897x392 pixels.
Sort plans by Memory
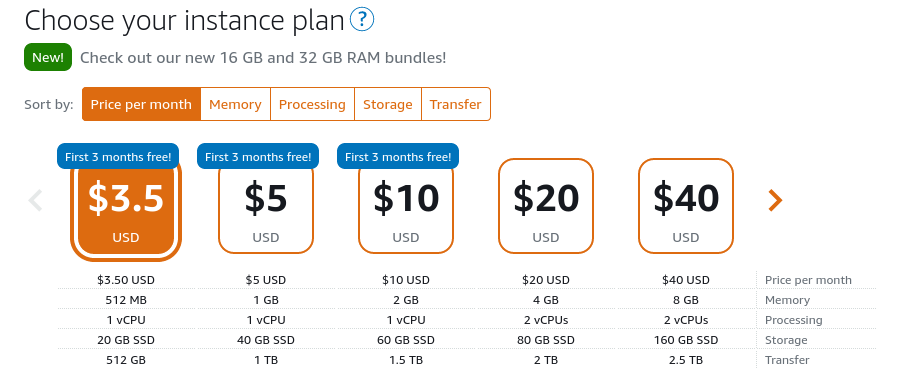pyautogui.click(x=235, y=104)
